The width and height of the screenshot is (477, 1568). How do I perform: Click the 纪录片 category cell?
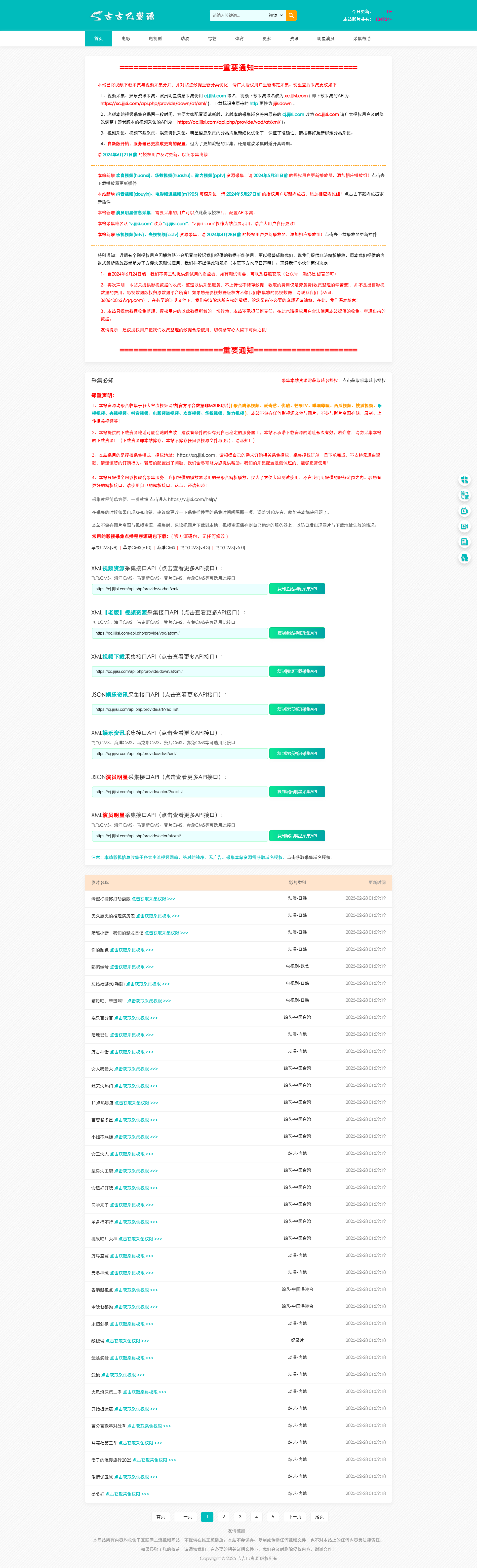[x=297, y=1340]
